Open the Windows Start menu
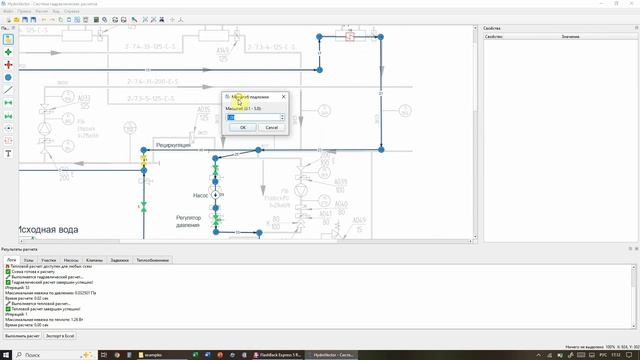Screen dimensions: 640x360 point(6,355)
